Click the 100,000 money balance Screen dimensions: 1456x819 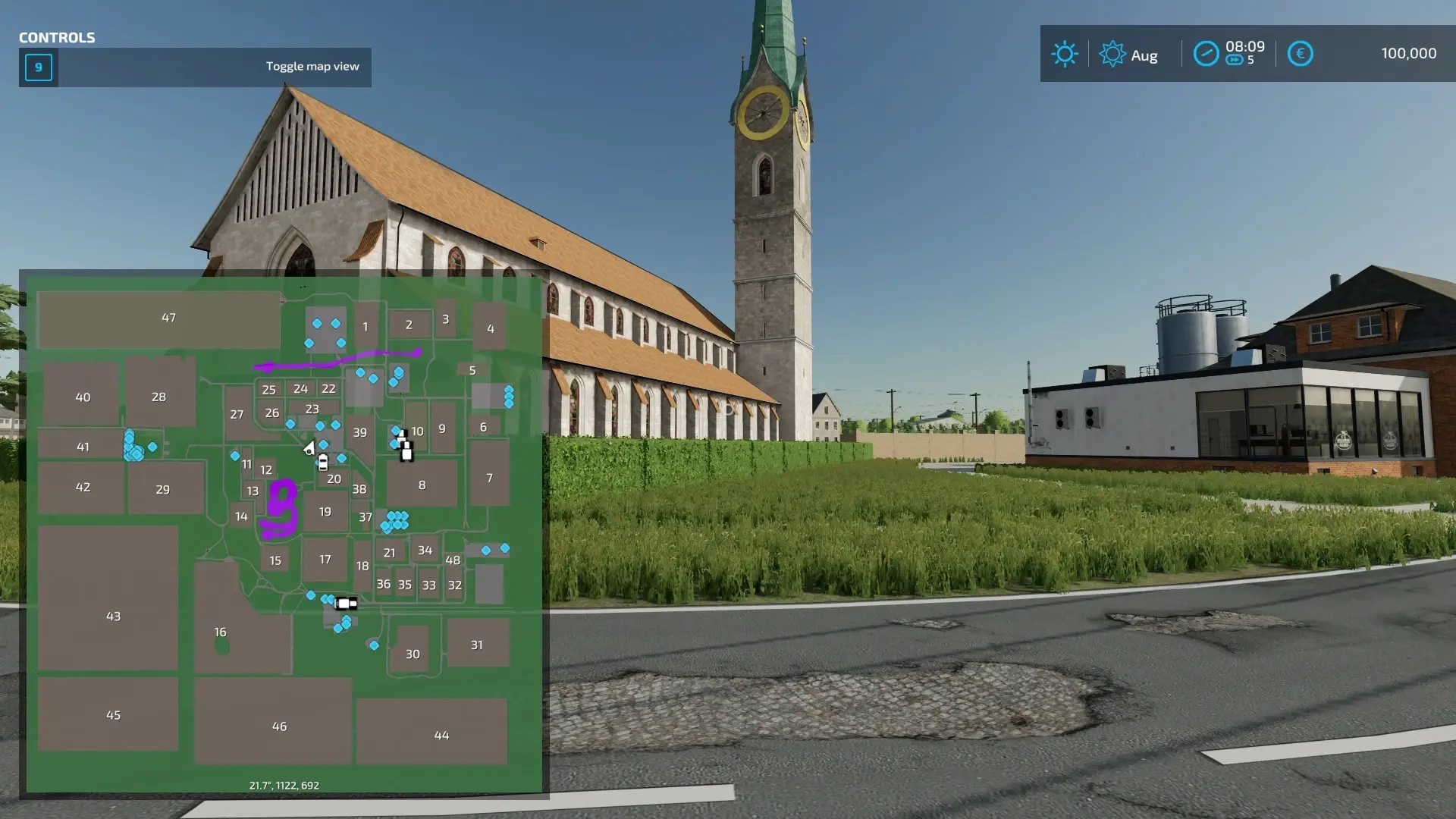tap(1408, 54)
